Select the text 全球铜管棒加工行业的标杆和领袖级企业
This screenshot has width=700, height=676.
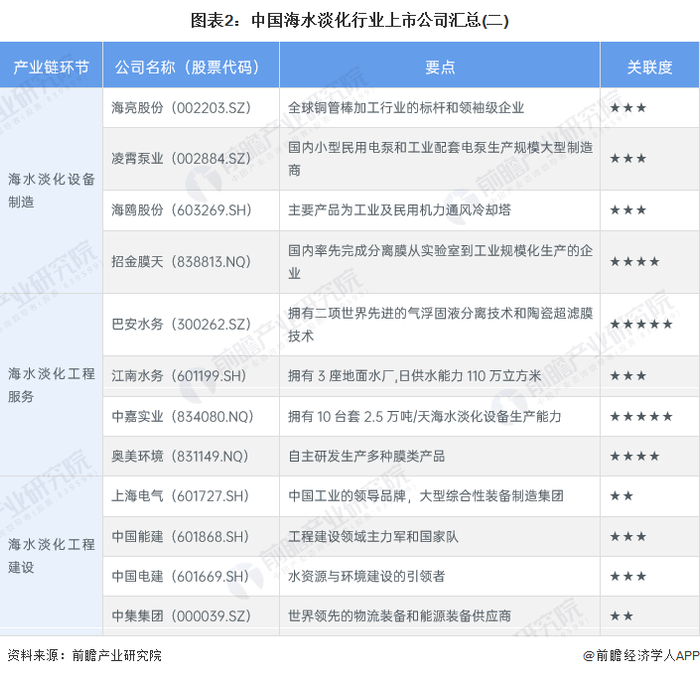(406, 108)
